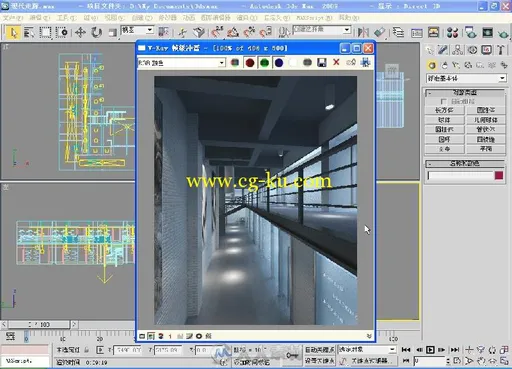Collapse the Name and Color rollout
This screenshot has height=369, width=512.
pyautogui.click(x=465, y=163)
